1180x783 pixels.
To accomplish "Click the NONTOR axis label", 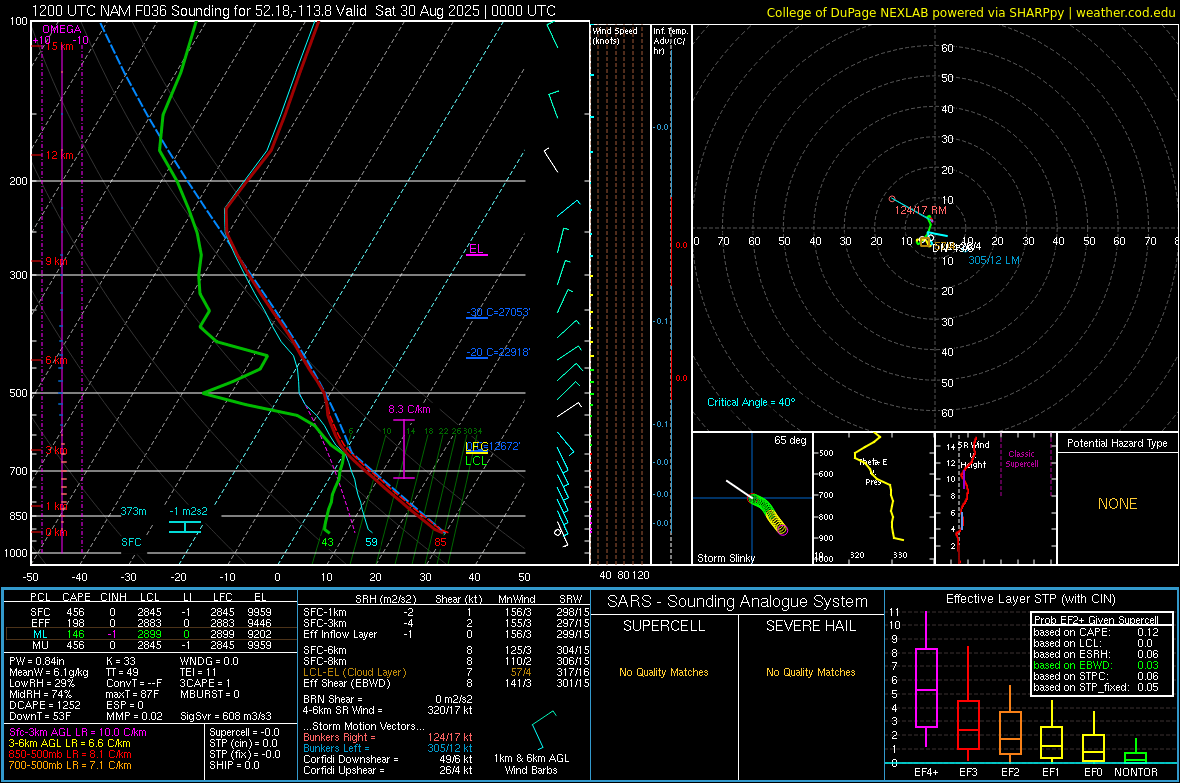I will tap(1136, 772).
